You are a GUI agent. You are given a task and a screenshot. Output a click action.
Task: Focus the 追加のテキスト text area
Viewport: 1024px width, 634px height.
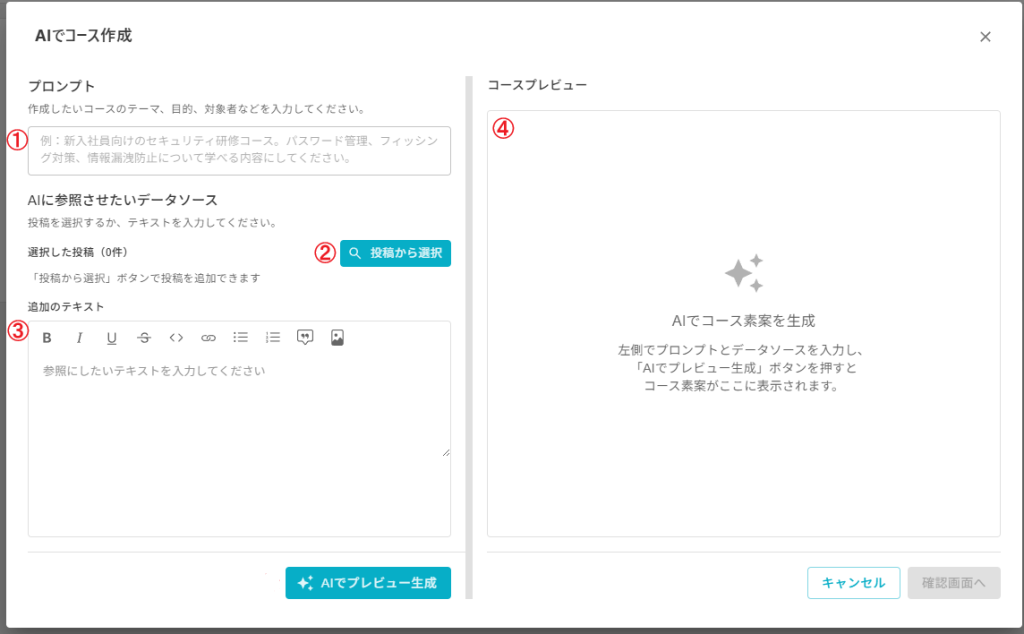pos(239,410)
